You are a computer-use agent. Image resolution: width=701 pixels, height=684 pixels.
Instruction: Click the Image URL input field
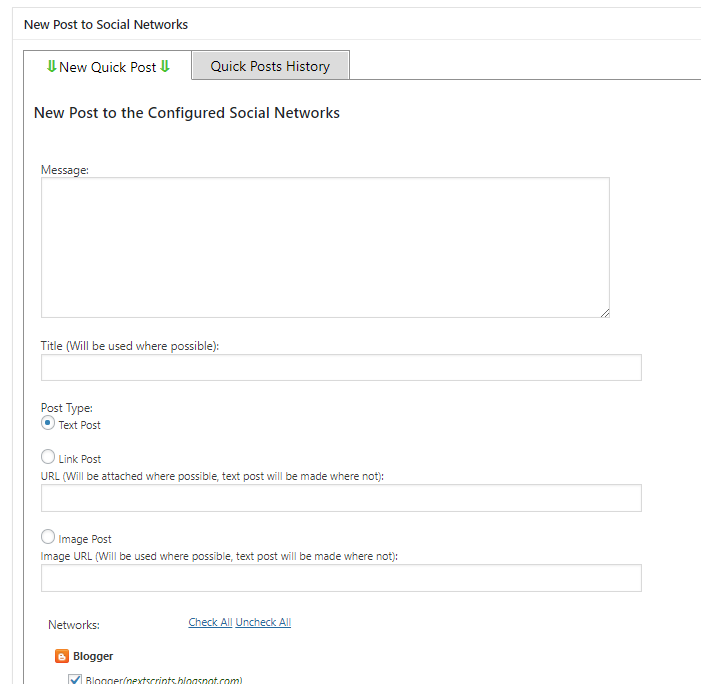pyautogui.click(x=341, y=578)
